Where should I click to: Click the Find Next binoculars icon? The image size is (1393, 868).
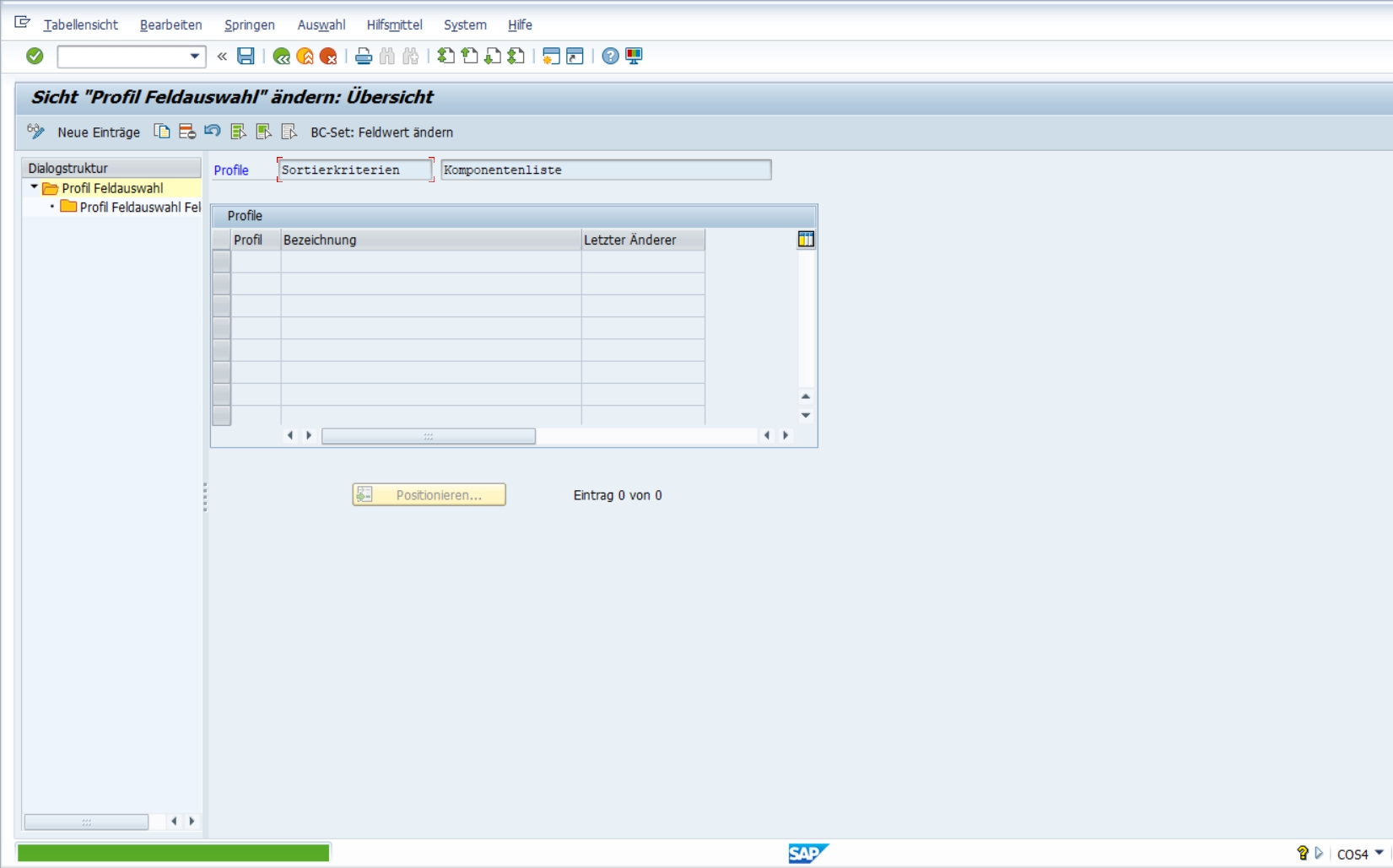[411, 57]
